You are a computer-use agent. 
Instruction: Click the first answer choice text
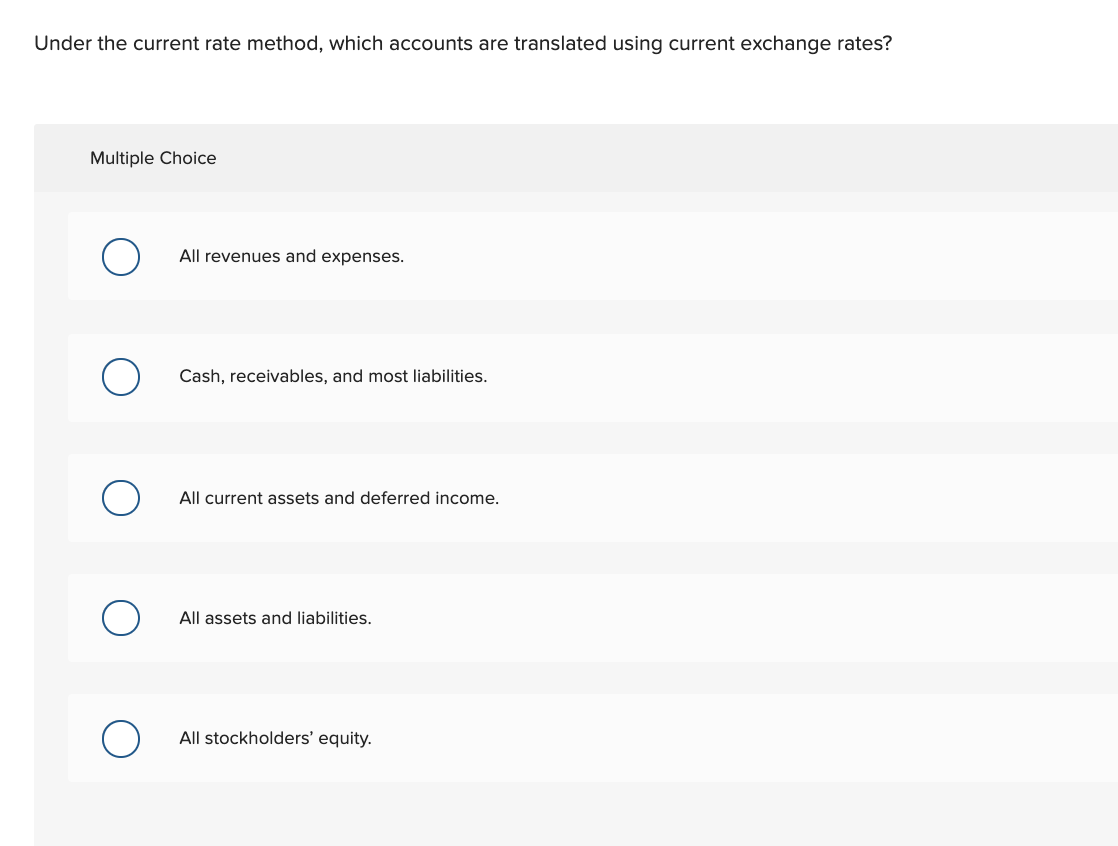tap(291, 256)
